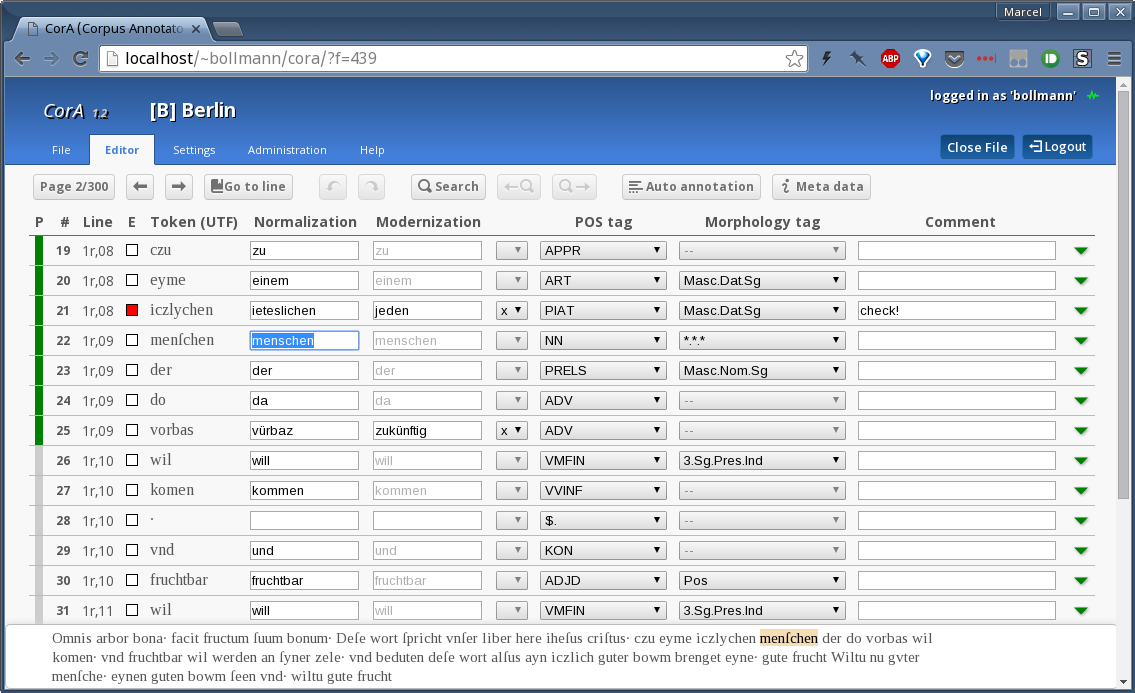Open the Administration tab
Screen dimensions: 1135x693
click(287, 150)
